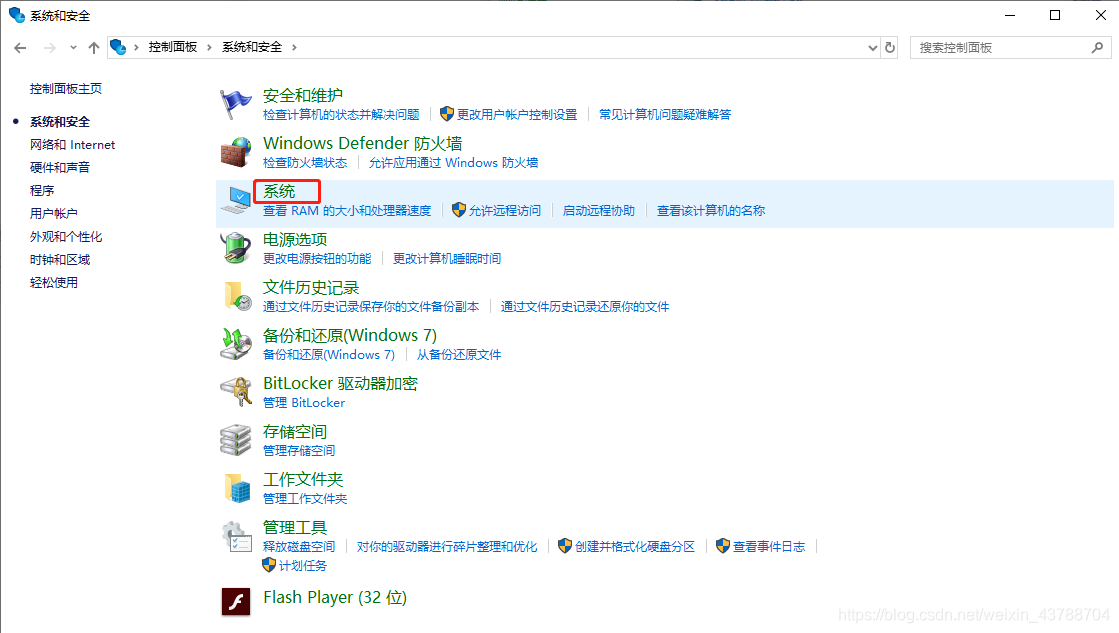Open 更改用户帐户控制设置 link
The image size is (1119, 633).
pos(517,114)
